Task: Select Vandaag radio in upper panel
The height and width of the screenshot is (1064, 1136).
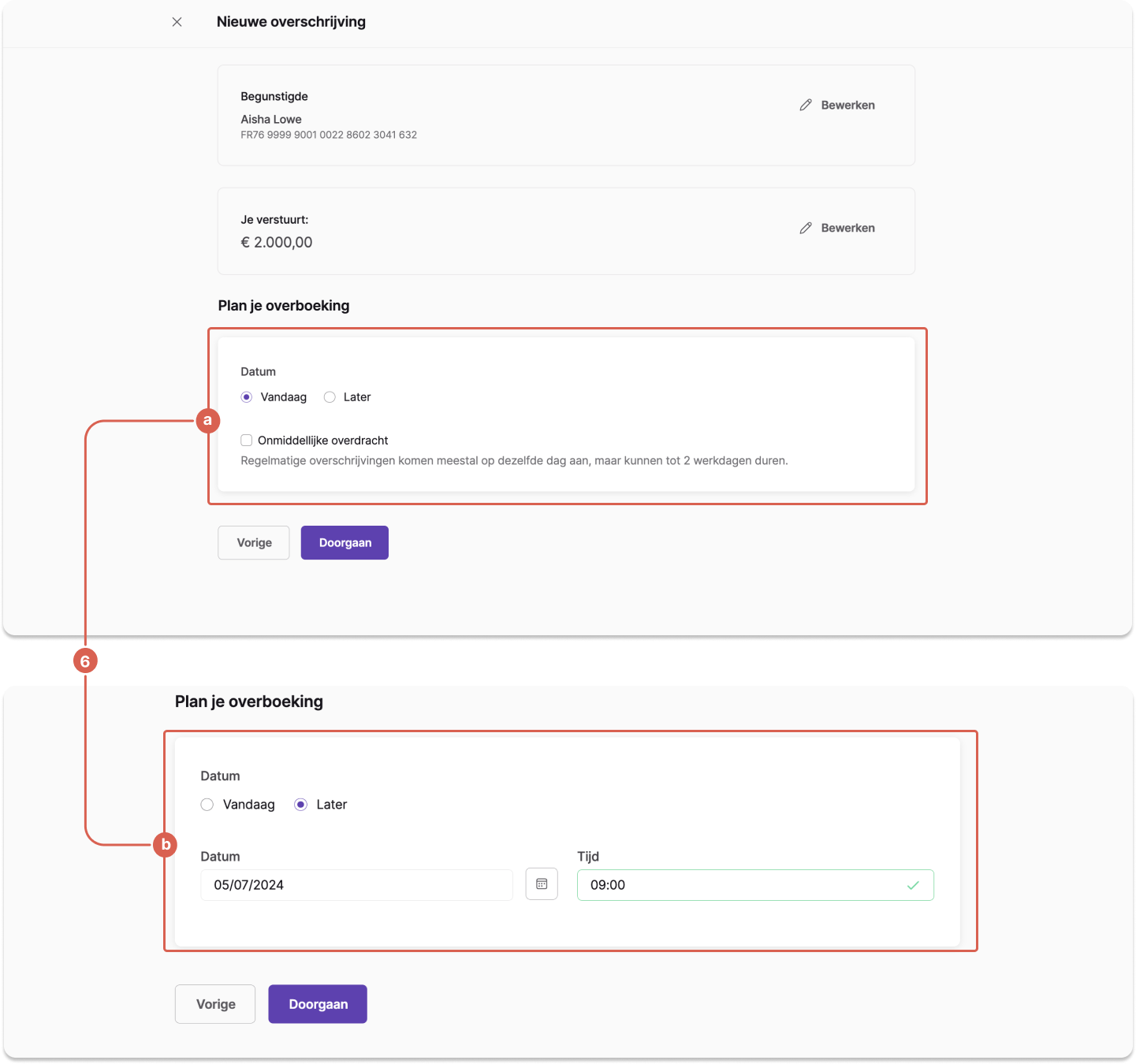Action: 247,397
